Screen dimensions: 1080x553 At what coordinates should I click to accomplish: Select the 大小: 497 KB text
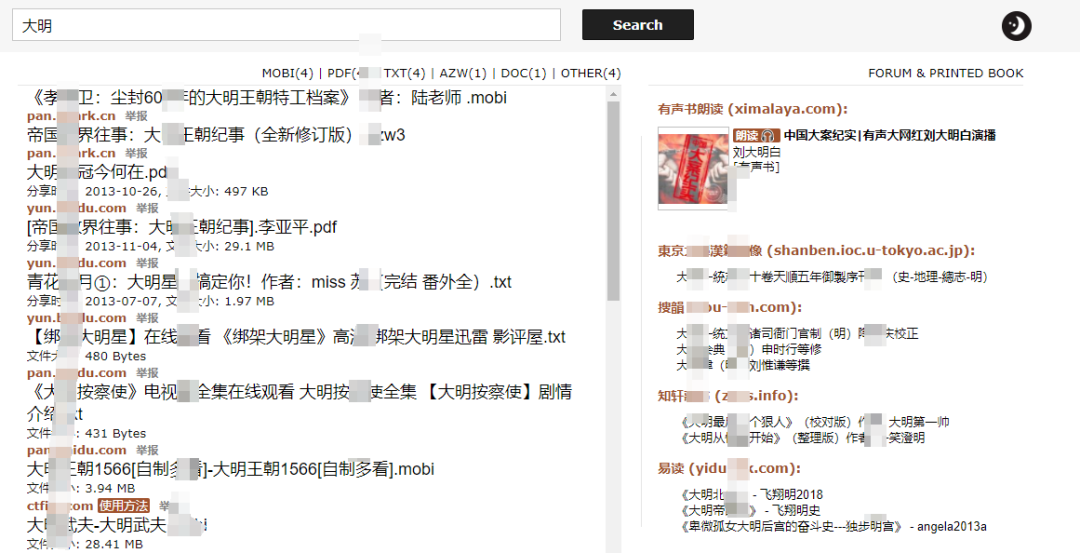coord(228,191)
